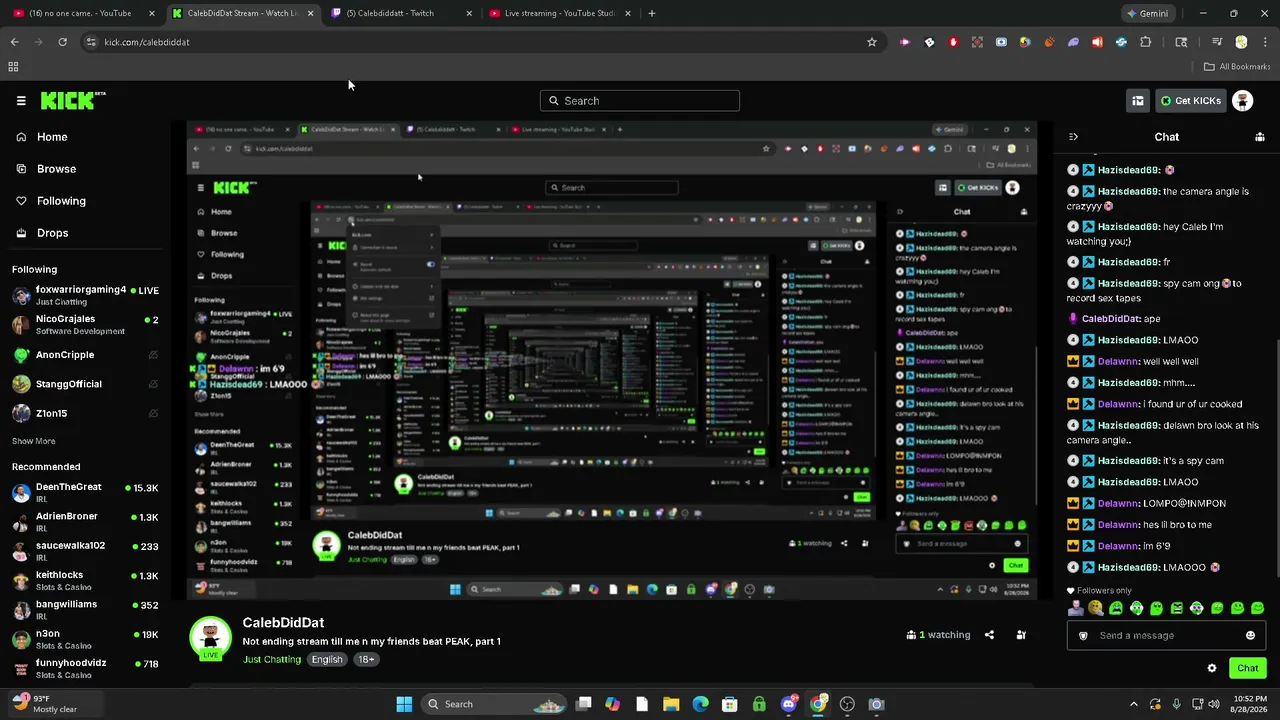The width and height of the screenshot is (1280, 720).
Task: Open DeenTheGreat recommended stream
Action: (86, 492)
